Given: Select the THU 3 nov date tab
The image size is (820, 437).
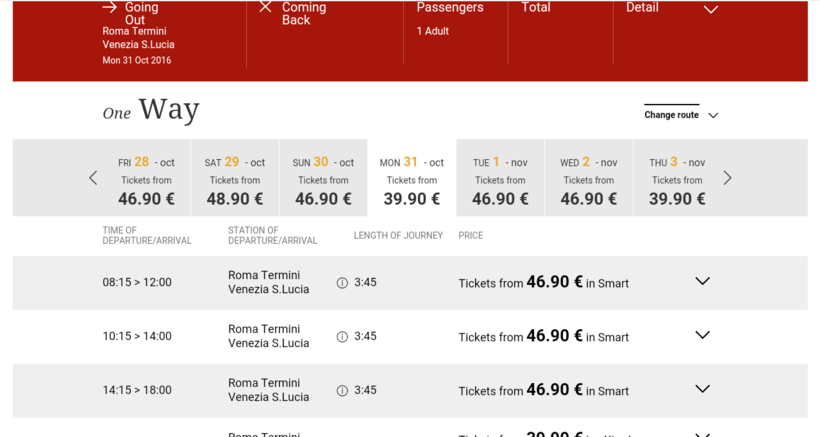Looking at the screenshot, I should (677, 179).
